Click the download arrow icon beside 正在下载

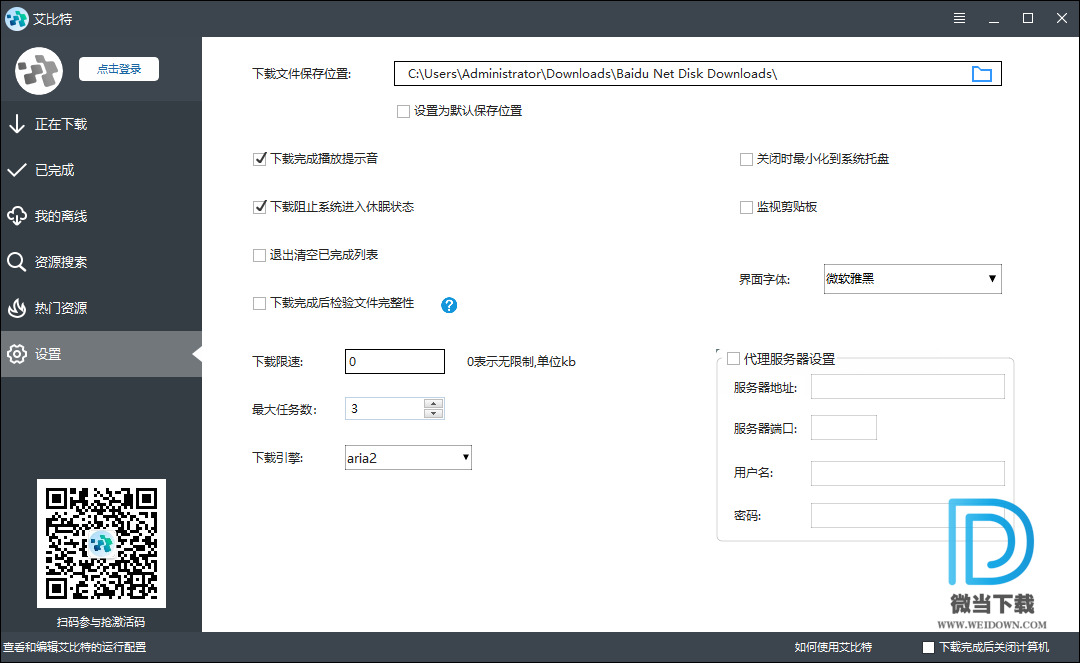(x=17, y=124)
